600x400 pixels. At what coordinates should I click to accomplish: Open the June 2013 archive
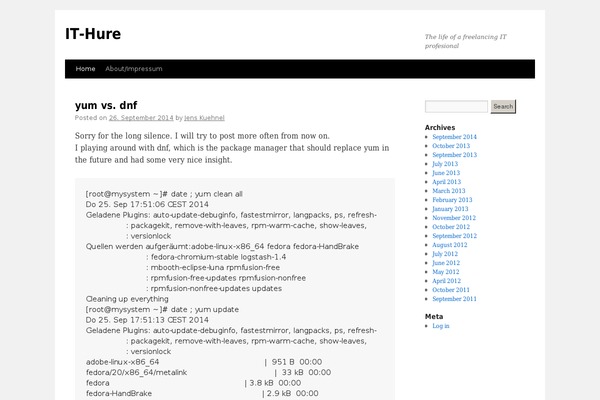(446, 173)
